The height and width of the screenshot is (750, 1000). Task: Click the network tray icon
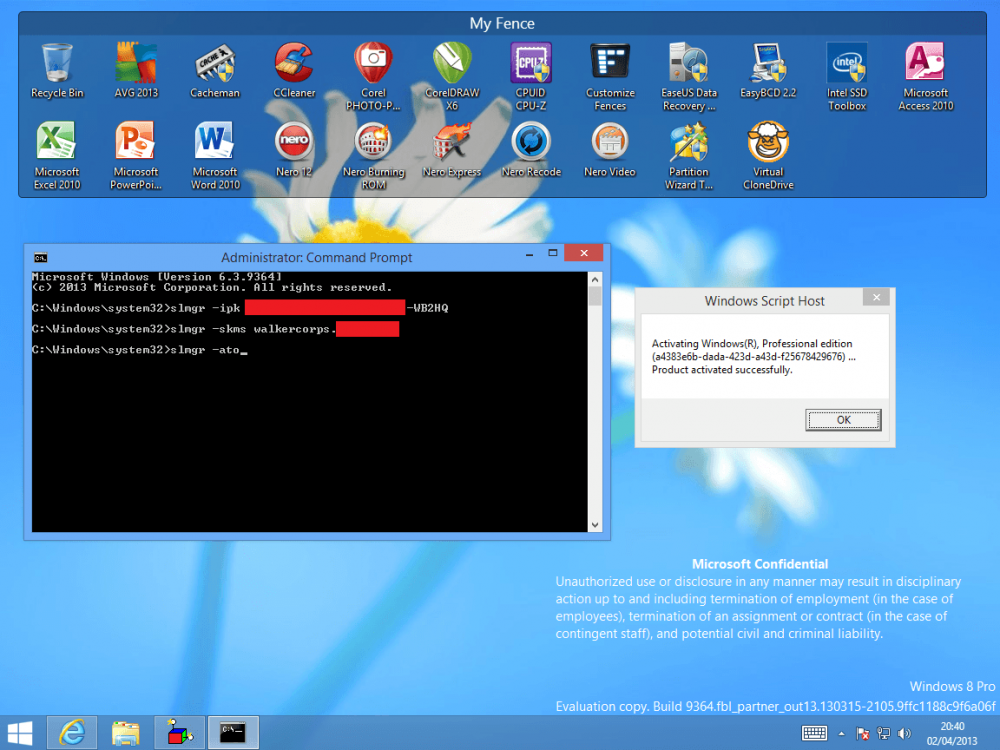tap(883, 733)
